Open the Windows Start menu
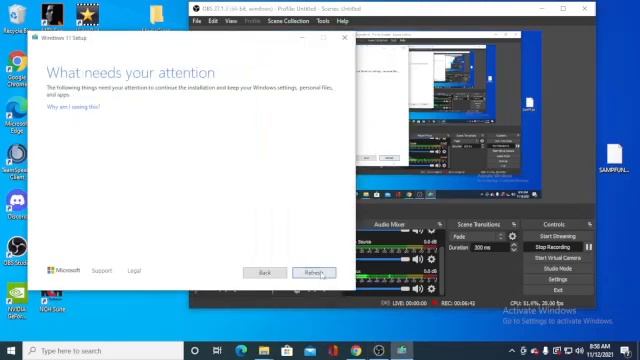This screenshot has height=360, width=640. tap(11, 351)
